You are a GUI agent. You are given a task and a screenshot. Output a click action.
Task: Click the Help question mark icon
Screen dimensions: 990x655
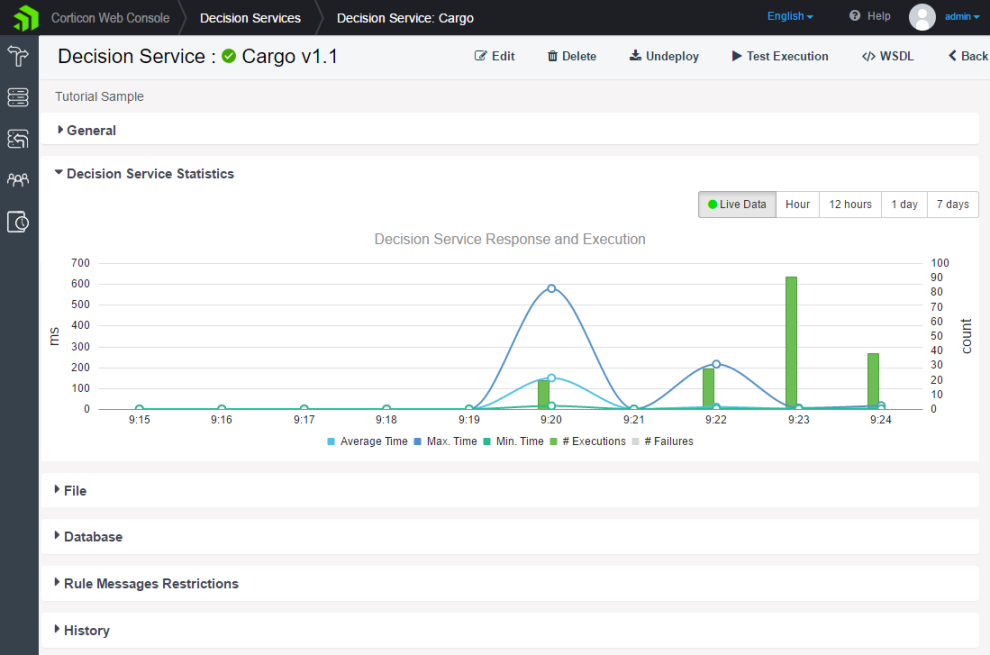(854, 16)
